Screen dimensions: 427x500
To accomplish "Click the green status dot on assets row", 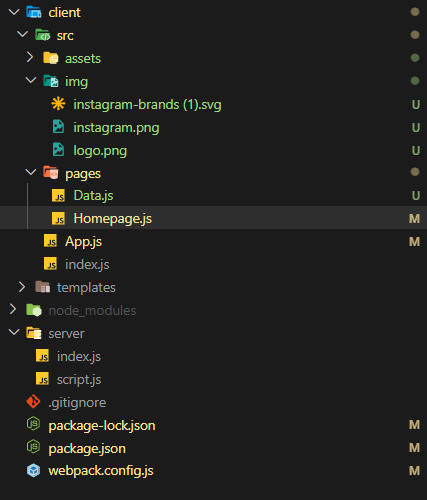I will coord(415,58).
